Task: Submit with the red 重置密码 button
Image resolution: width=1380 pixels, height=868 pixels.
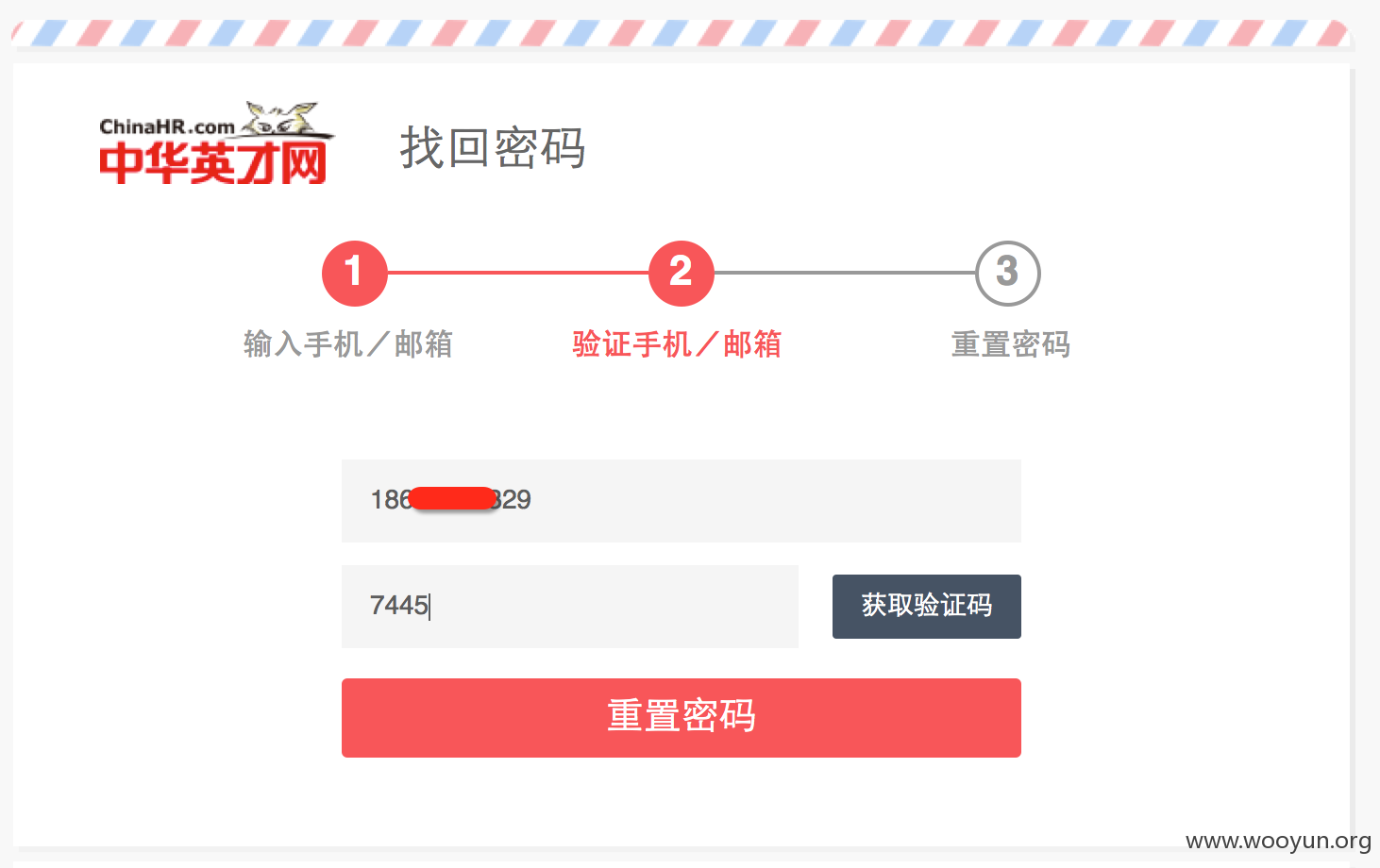Action: point(682,718)
